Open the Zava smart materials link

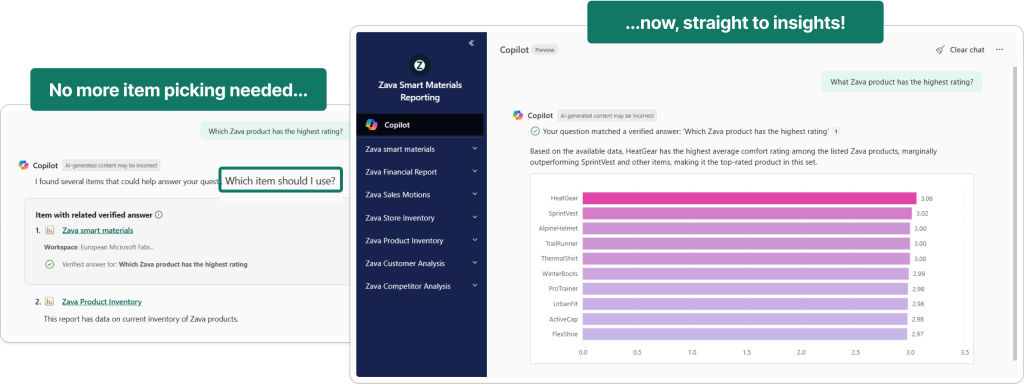97,230
